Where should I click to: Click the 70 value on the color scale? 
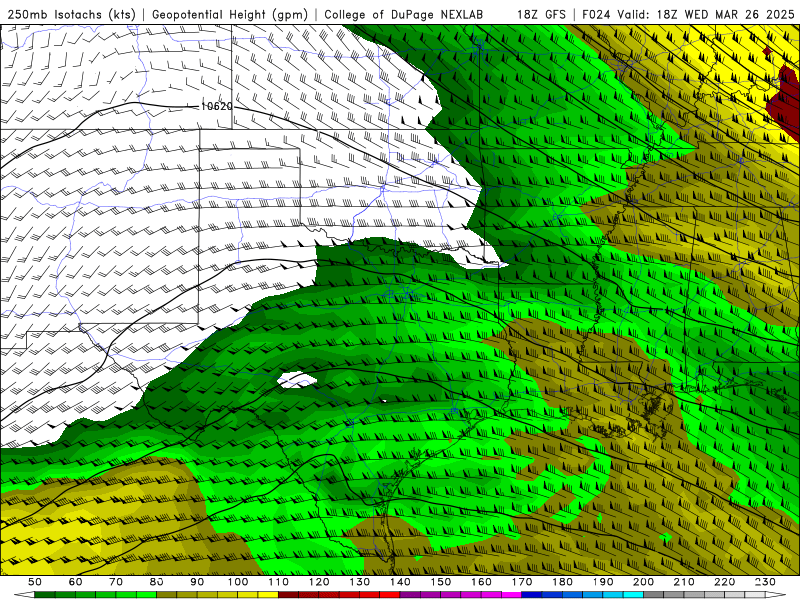coord(116,582)
